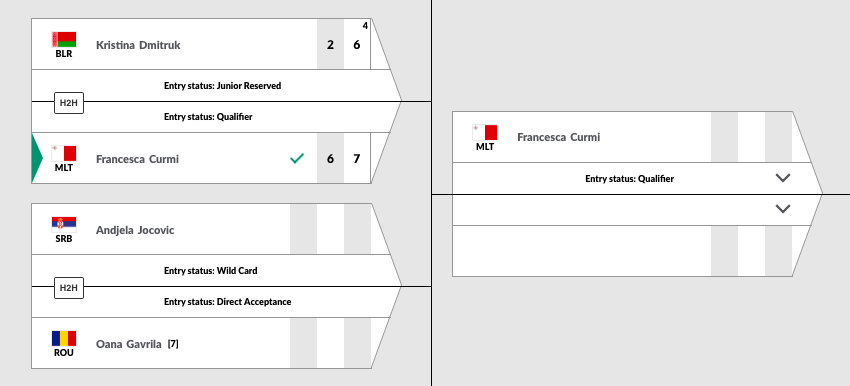Click the green winner arrow marker
Viewport: 850px width, 386px height.
37,158
